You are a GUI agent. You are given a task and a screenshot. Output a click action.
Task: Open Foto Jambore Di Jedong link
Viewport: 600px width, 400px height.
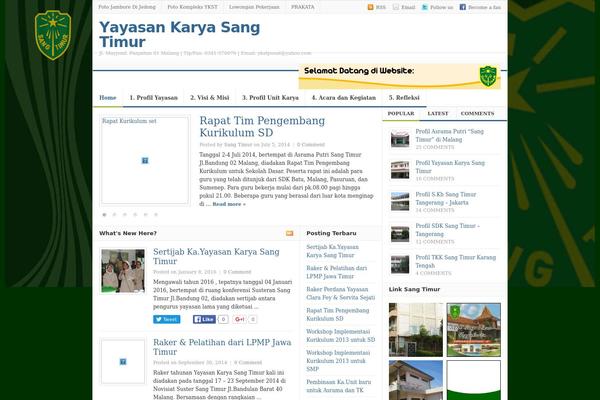pos(127,7)
